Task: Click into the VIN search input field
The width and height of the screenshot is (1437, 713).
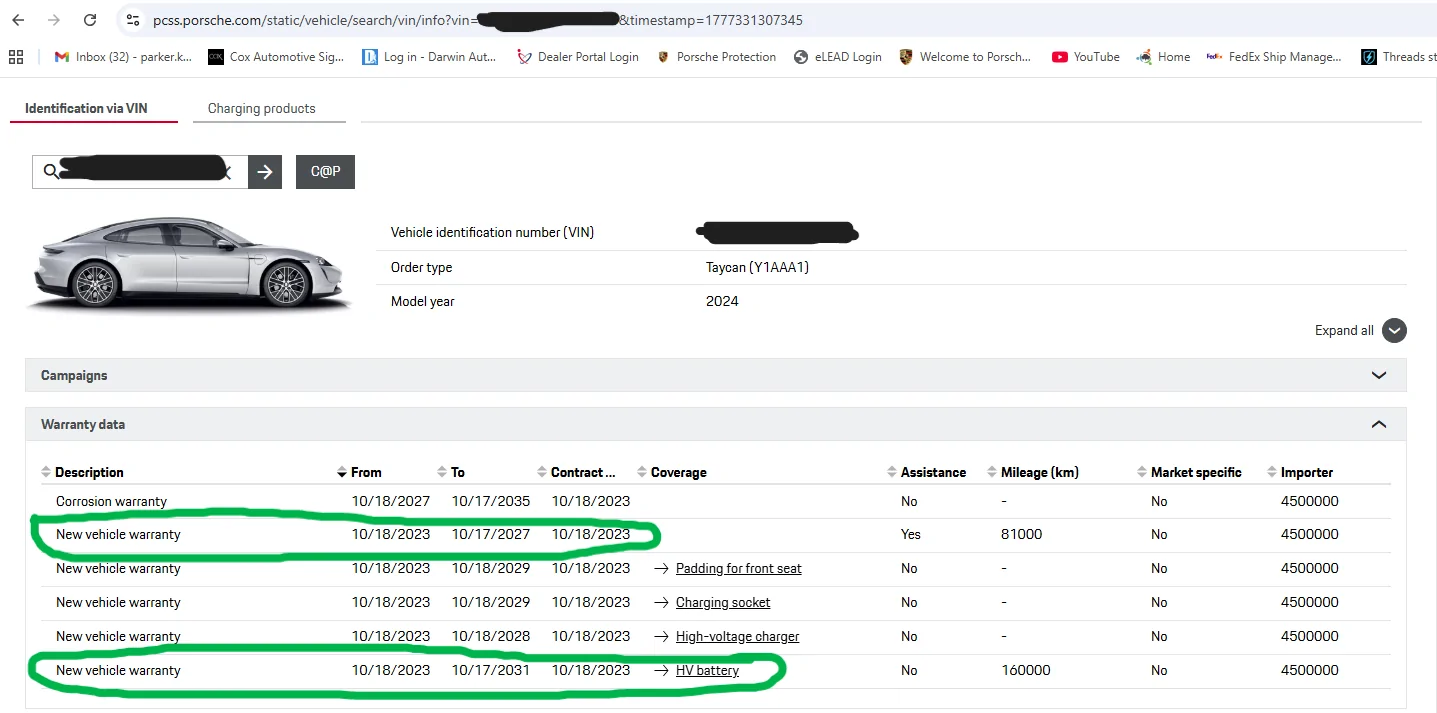Action: click(x=140, y=172)
